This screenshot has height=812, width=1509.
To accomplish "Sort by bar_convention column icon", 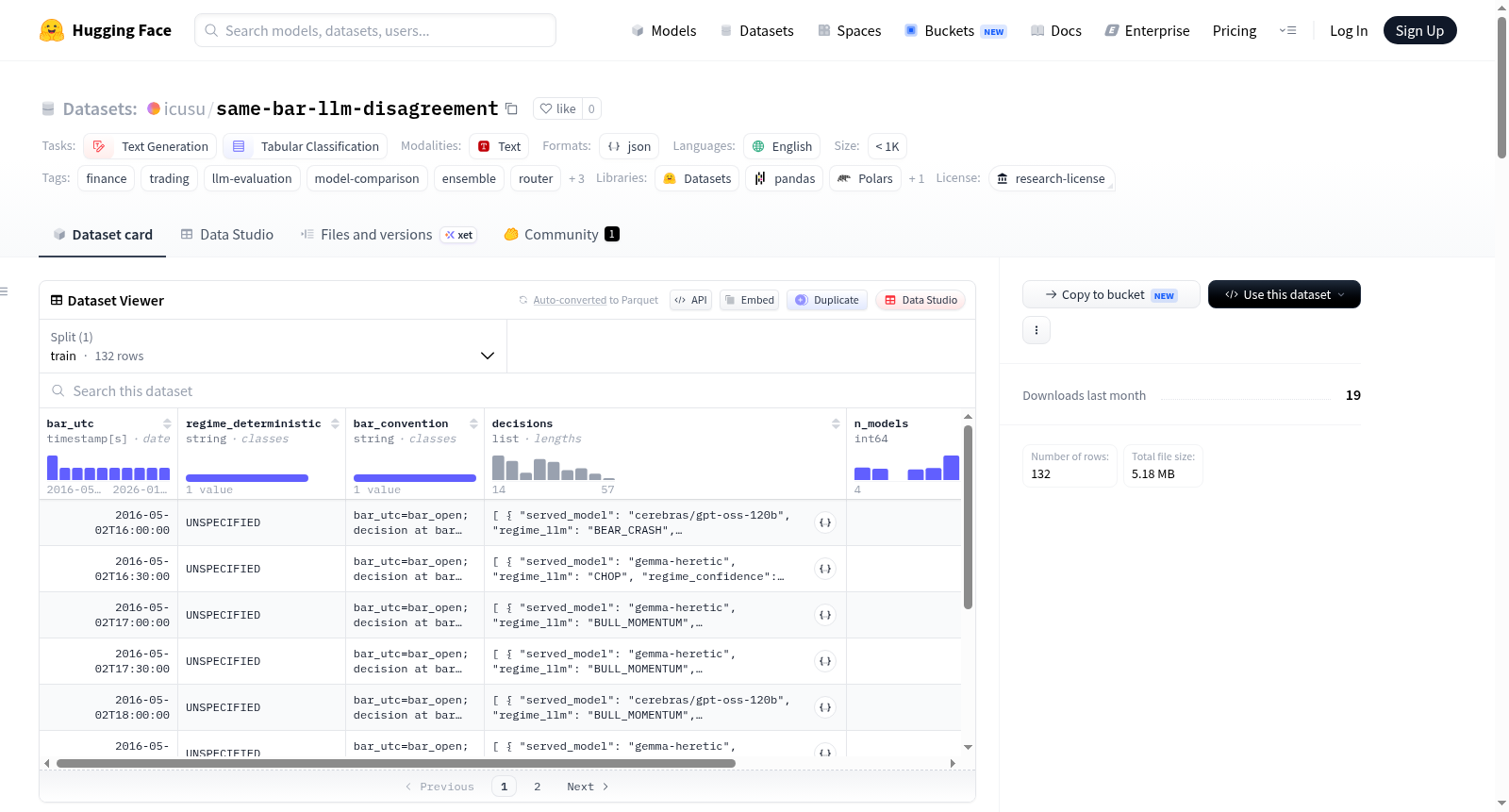I will tap(473, 423).
